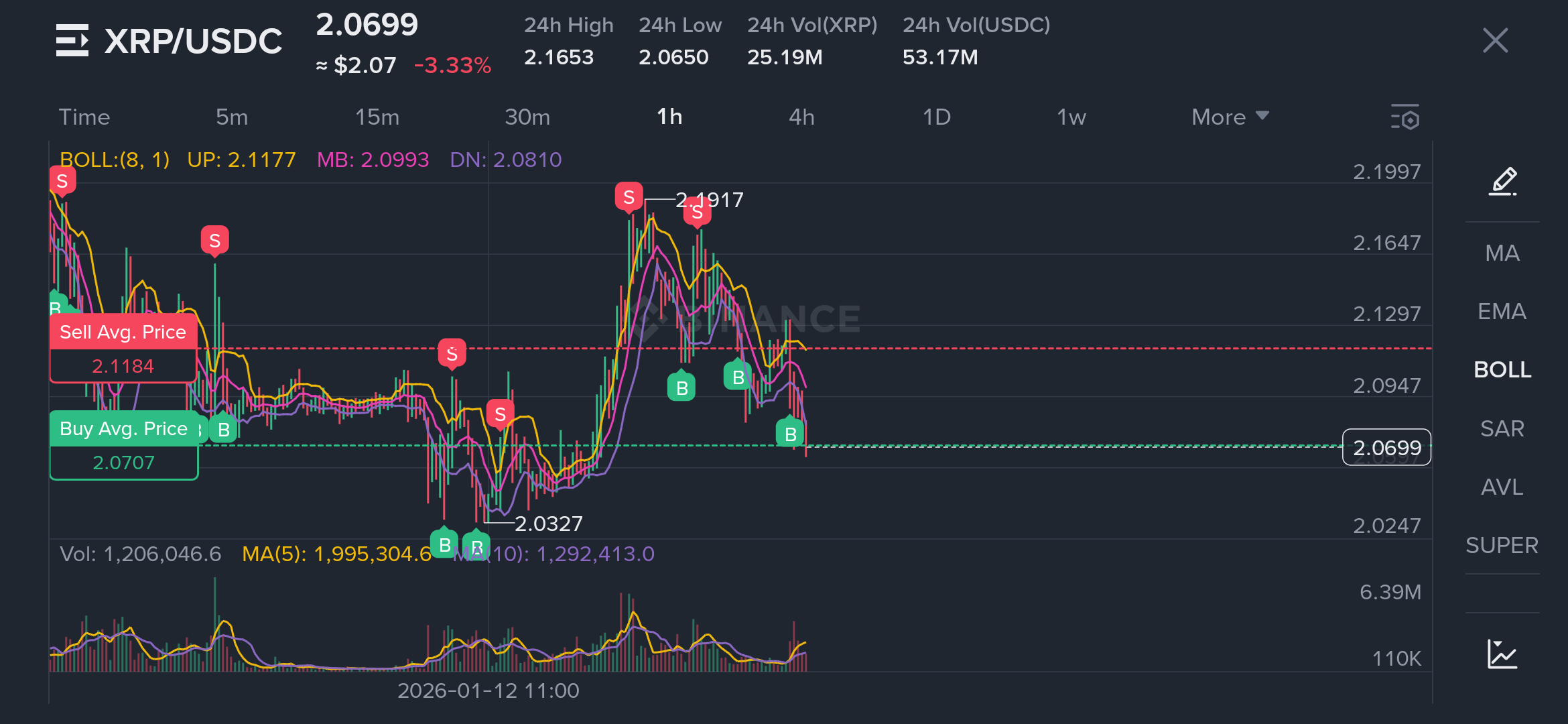Close the full-screen chart view

(x=1495, y=40)
